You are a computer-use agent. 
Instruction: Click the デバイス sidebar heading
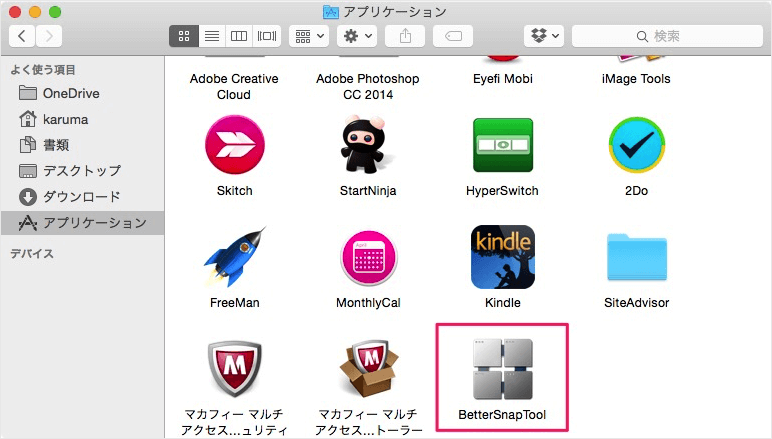click(32, 254)
